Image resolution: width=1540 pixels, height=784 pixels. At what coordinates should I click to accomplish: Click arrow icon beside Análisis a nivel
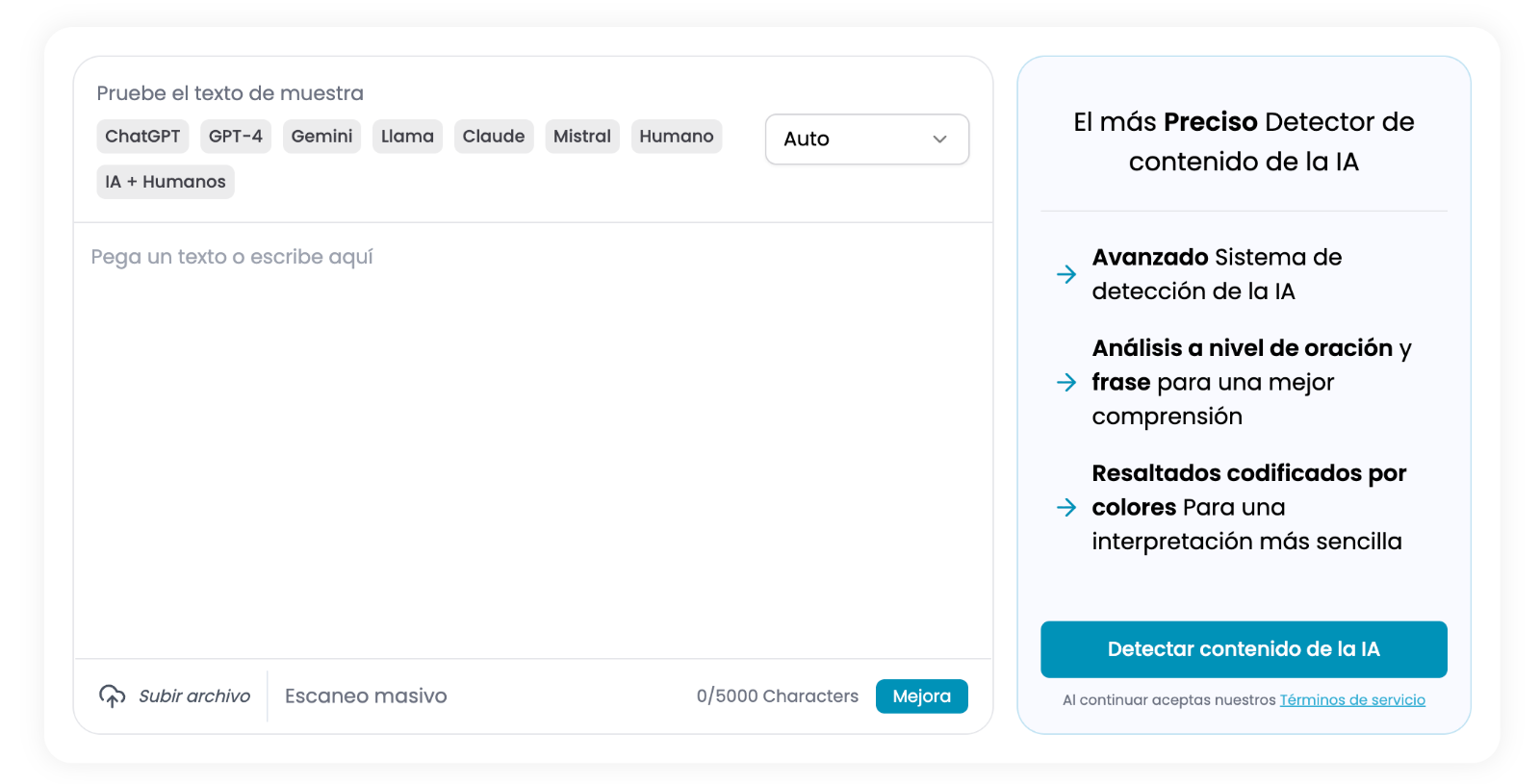1066,382
